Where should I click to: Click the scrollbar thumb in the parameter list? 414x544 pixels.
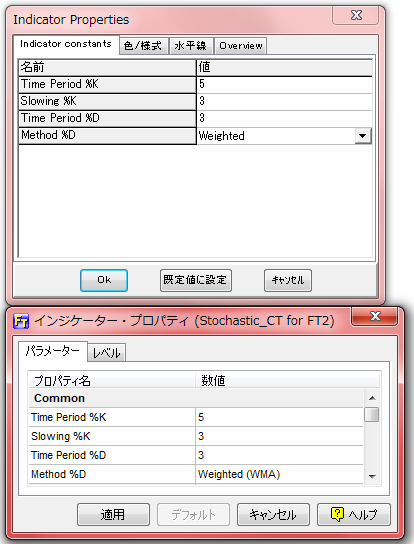click(372, 415)
